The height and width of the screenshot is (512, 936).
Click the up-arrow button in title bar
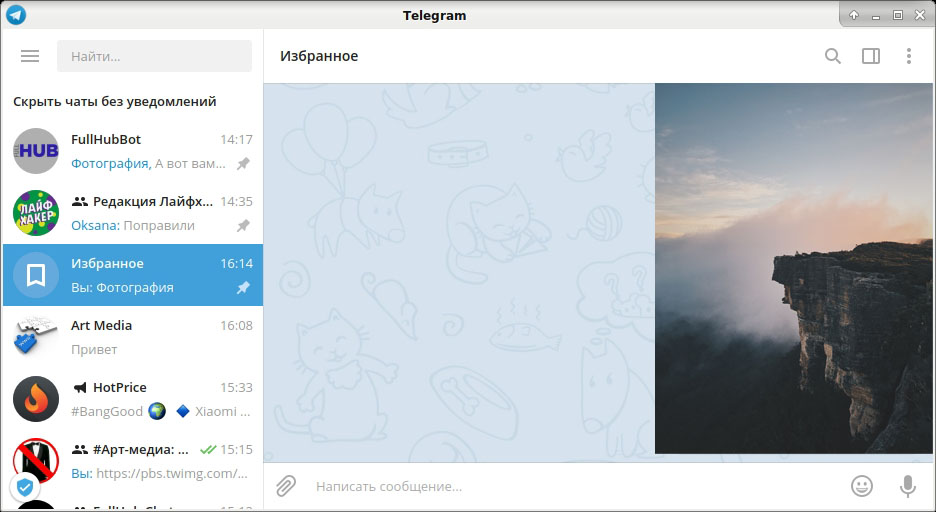854,16
